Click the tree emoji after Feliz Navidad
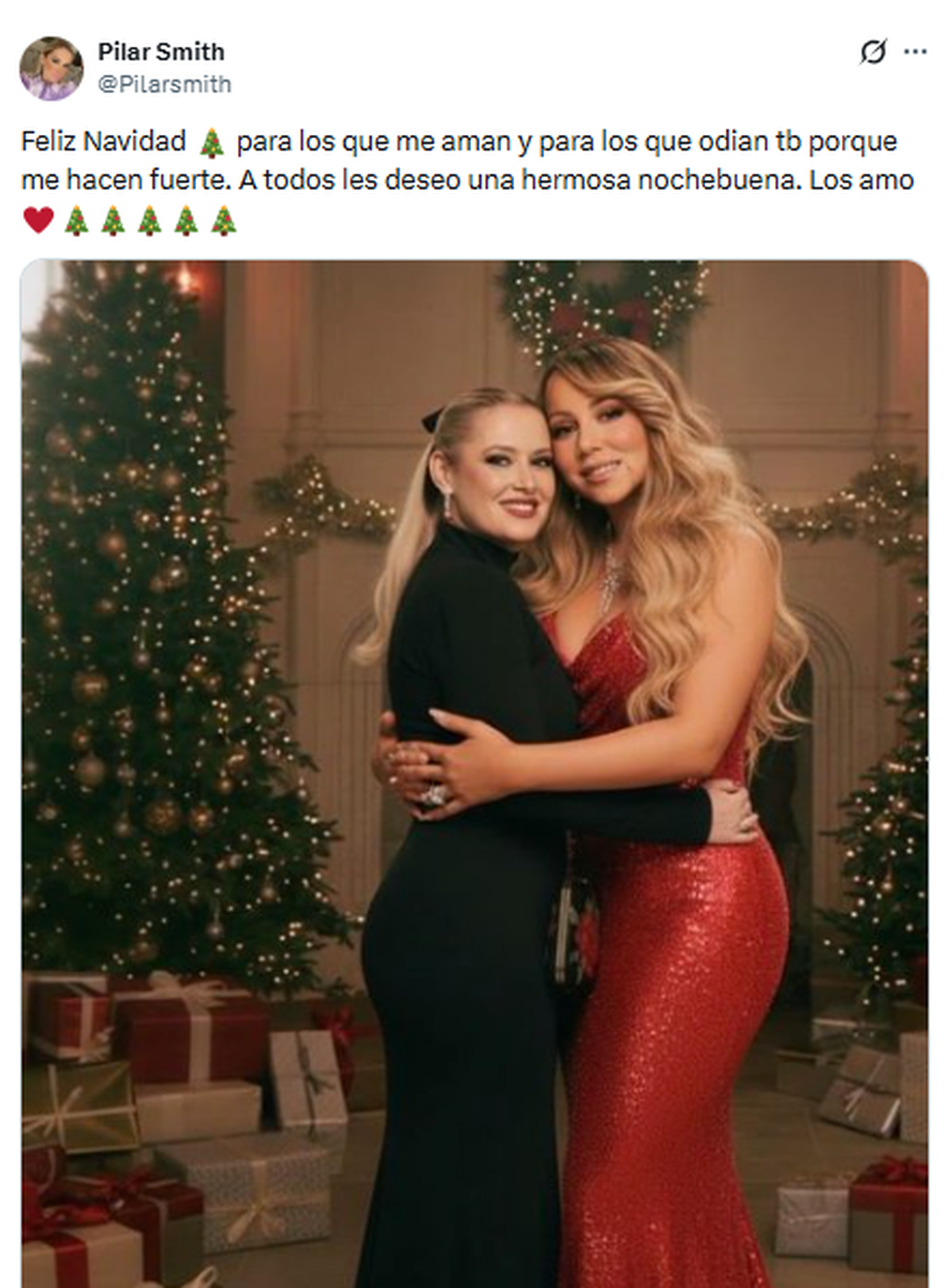Screen dimensions: 952x1288 click(211, 143)
